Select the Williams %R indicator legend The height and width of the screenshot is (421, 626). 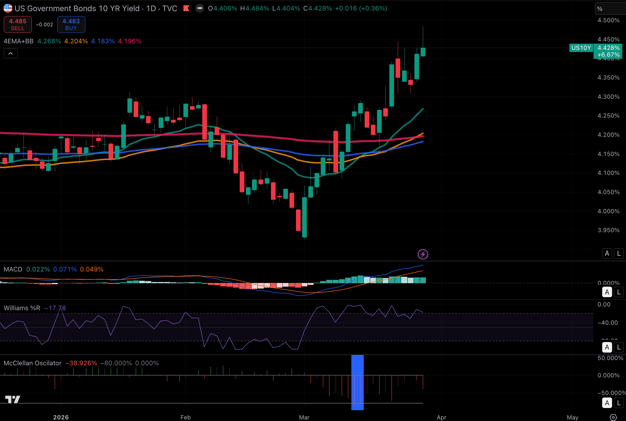[22, 308]
